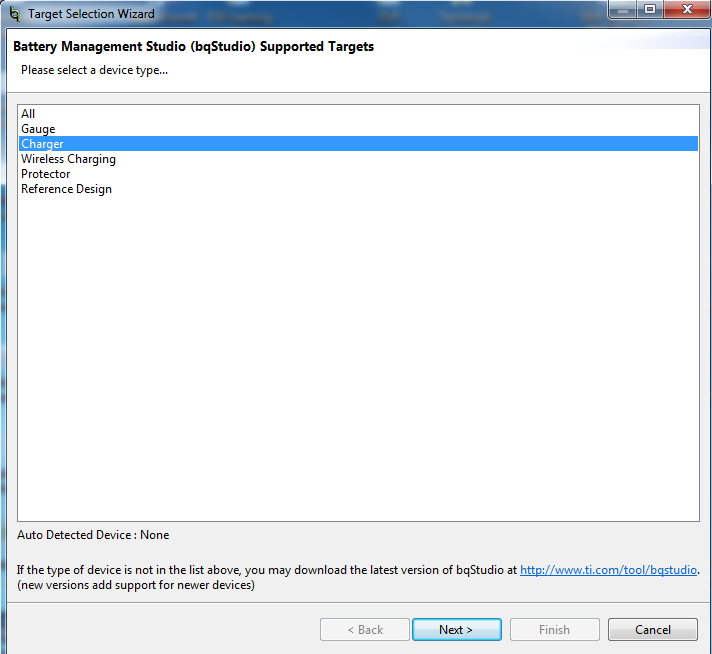Screen dimensions: 712x654
Task: Select Reference Design from list
Action: [358, 189]
